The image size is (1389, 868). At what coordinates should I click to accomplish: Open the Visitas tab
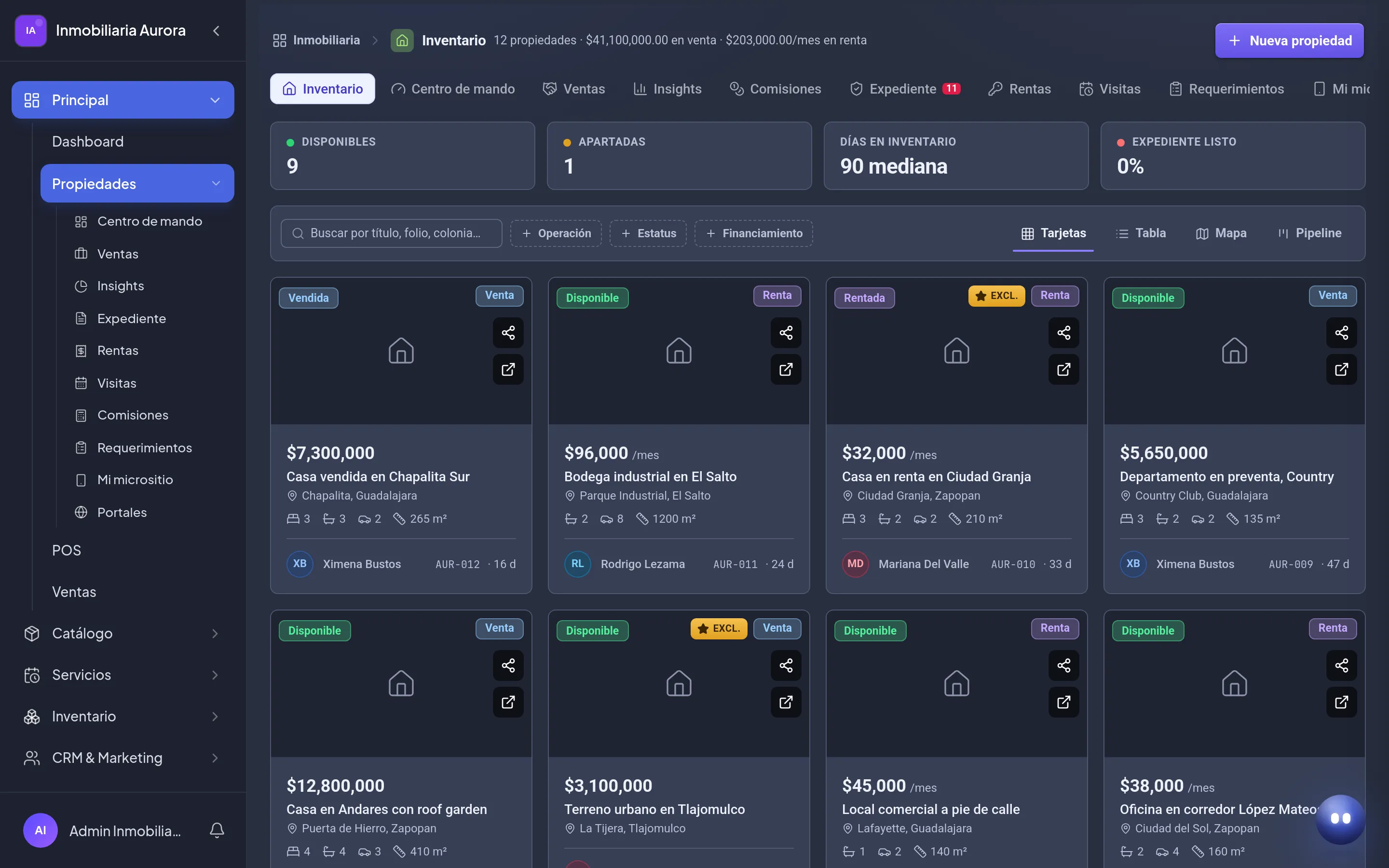[1109, 89]
